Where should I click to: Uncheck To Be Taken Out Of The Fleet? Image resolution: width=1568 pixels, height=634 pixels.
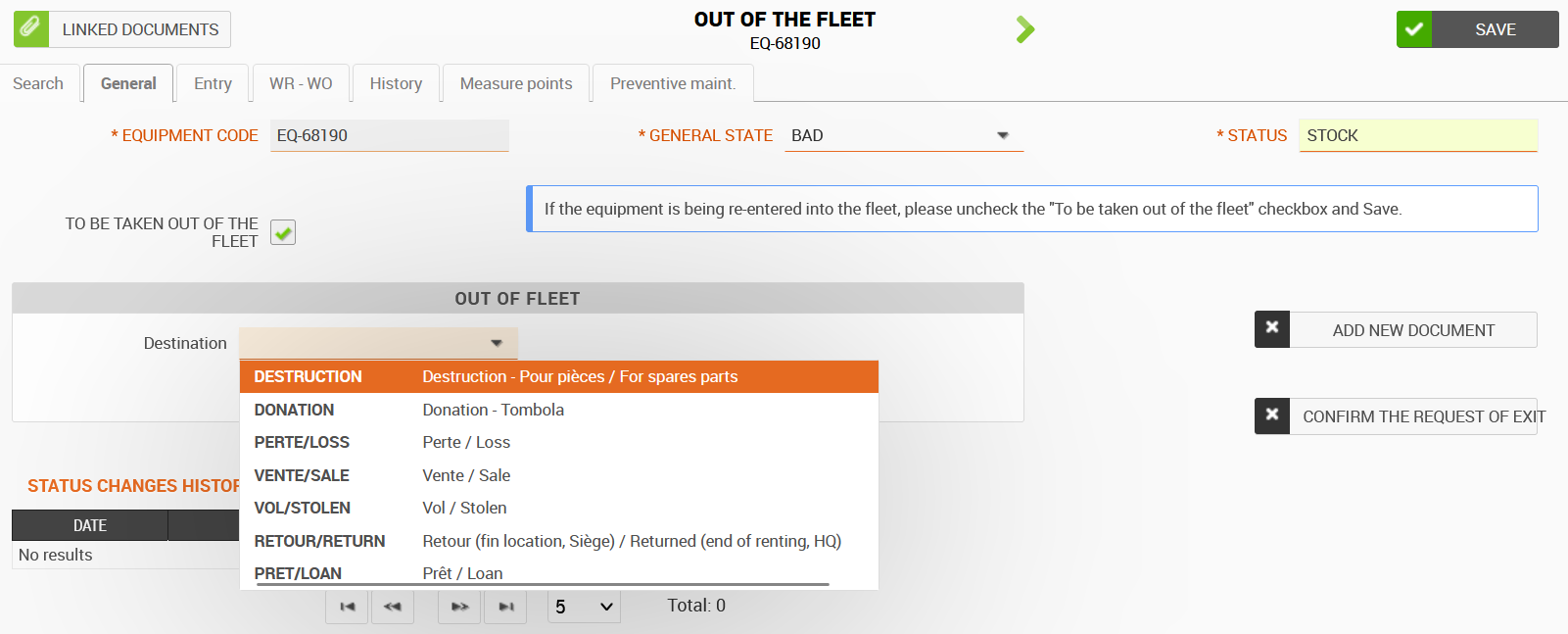pyautogui.click(x=283, y=233)
